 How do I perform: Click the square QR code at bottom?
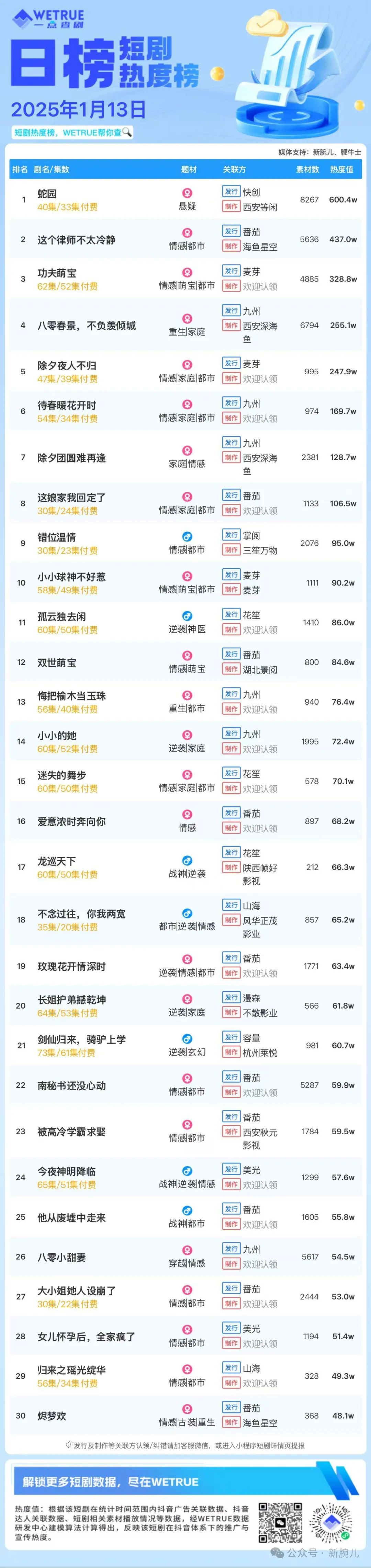point(280,1522)
